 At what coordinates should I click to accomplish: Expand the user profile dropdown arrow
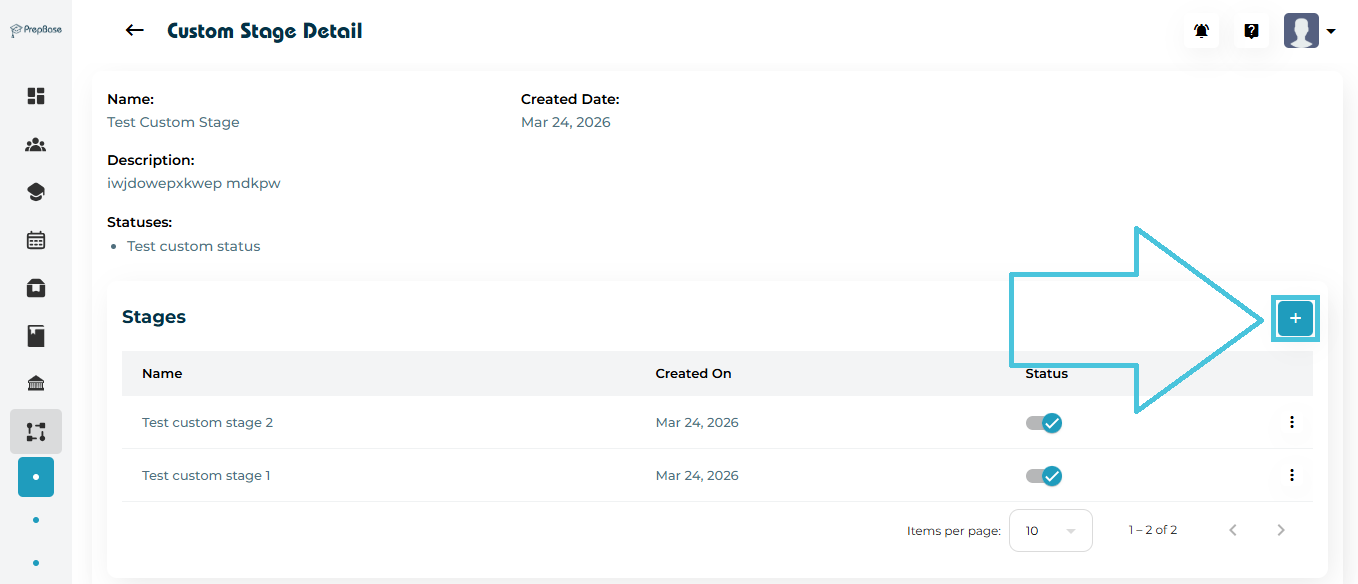(x=1331, y=31)
